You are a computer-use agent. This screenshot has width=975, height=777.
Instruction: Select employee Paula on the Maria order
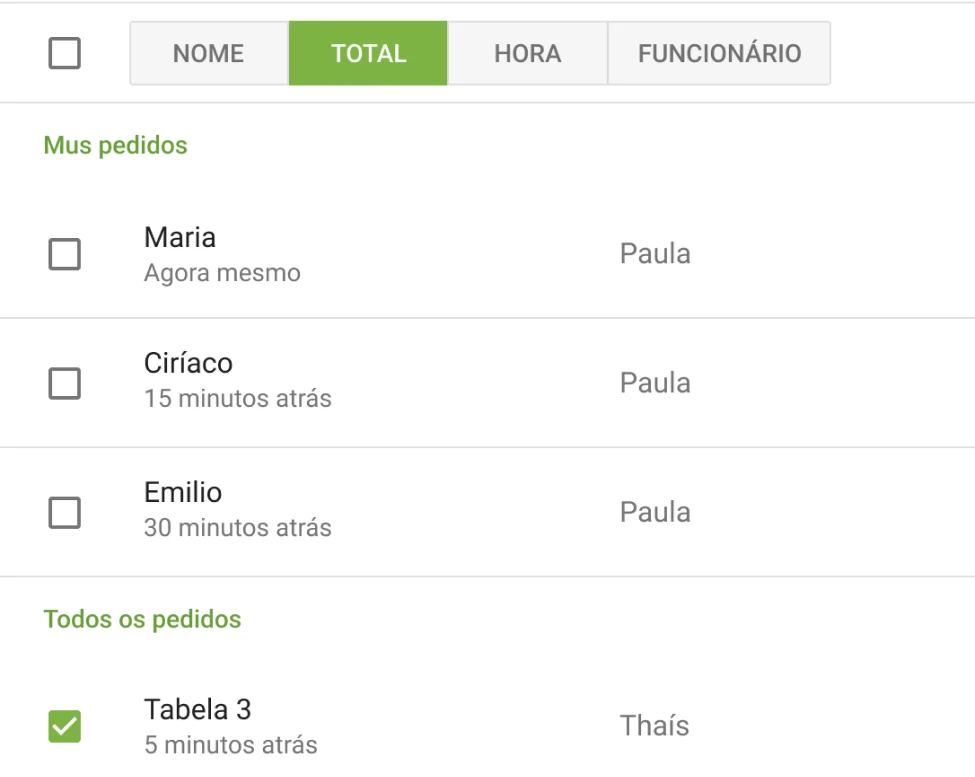click(x=655, y=254)
